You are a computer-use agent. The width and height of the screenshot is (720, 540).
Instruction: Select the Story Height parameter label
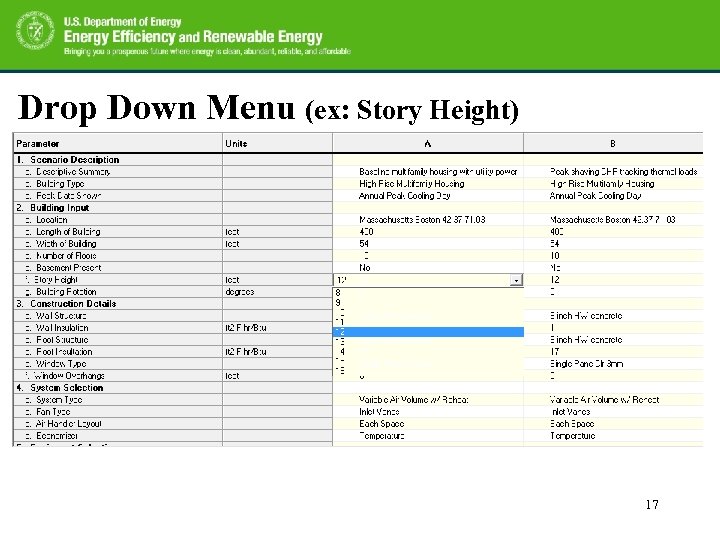(x=56, y=279)
